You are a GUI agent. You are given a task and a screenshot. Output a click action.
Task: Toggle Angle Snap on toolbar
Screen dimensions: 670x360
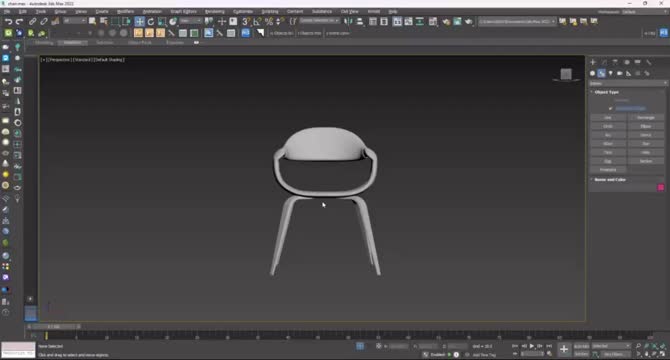[x=257, y=21]
